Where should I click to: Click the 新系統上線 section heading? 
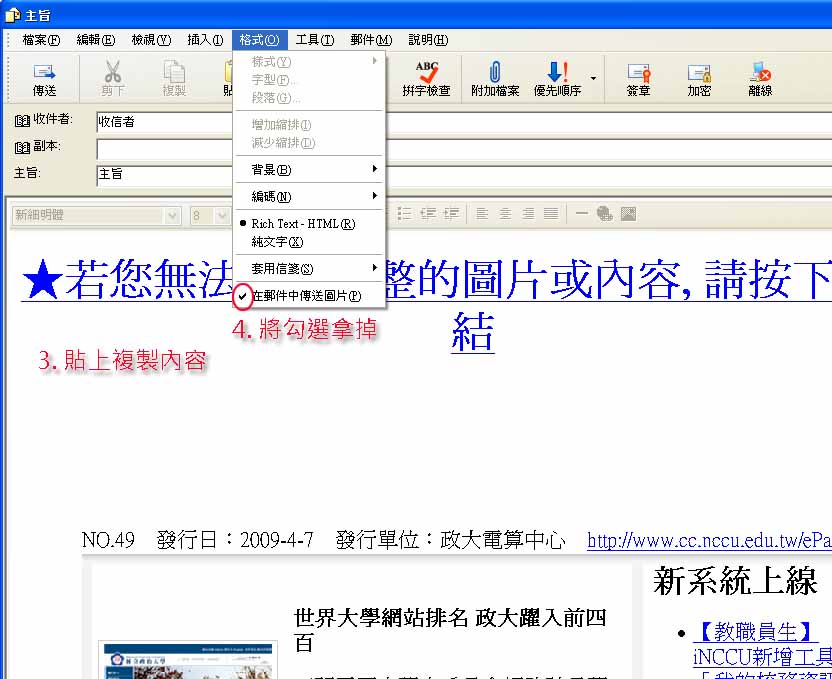(x=735, y=581)
